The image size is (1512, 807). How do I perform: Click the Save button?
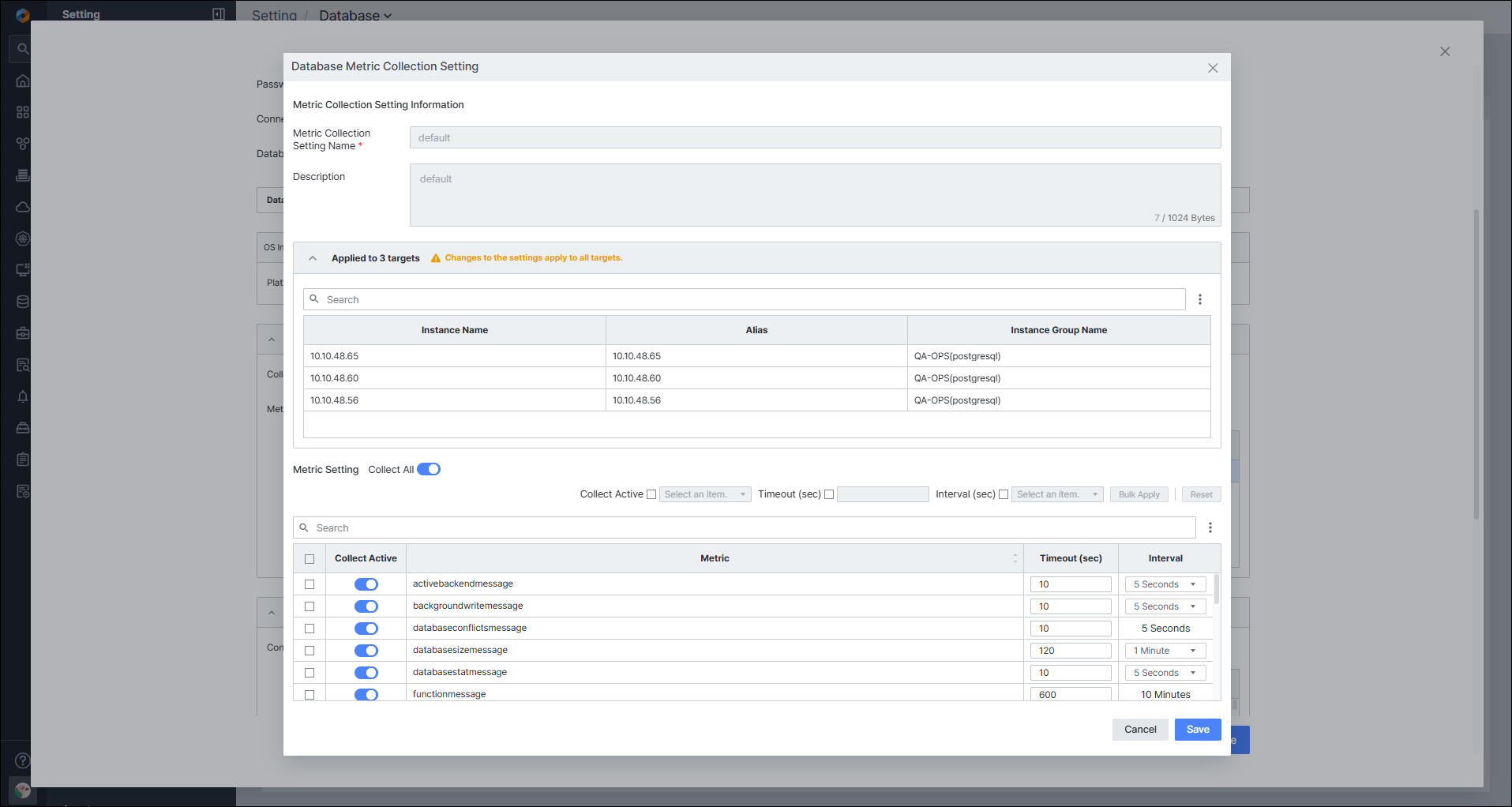coord(1198,730)
